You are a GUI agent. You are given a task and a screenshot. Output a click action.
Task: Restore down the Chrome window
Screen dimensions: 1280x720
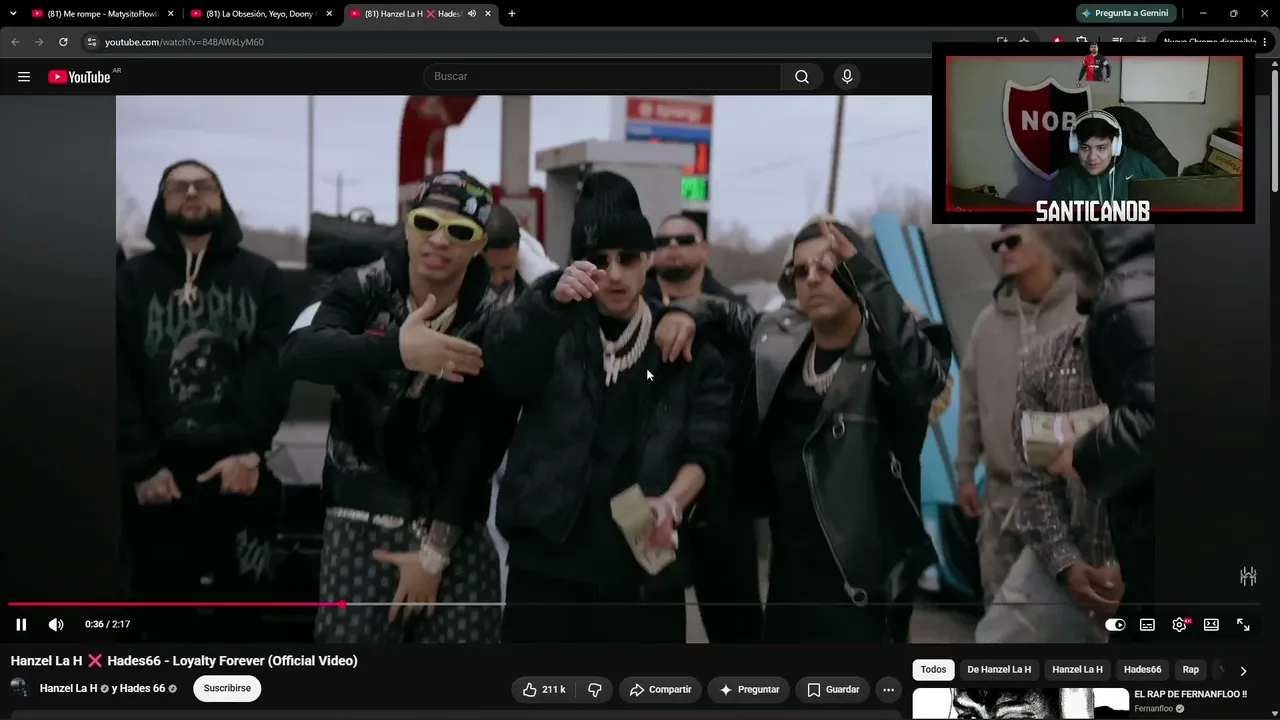[1233, 14]
